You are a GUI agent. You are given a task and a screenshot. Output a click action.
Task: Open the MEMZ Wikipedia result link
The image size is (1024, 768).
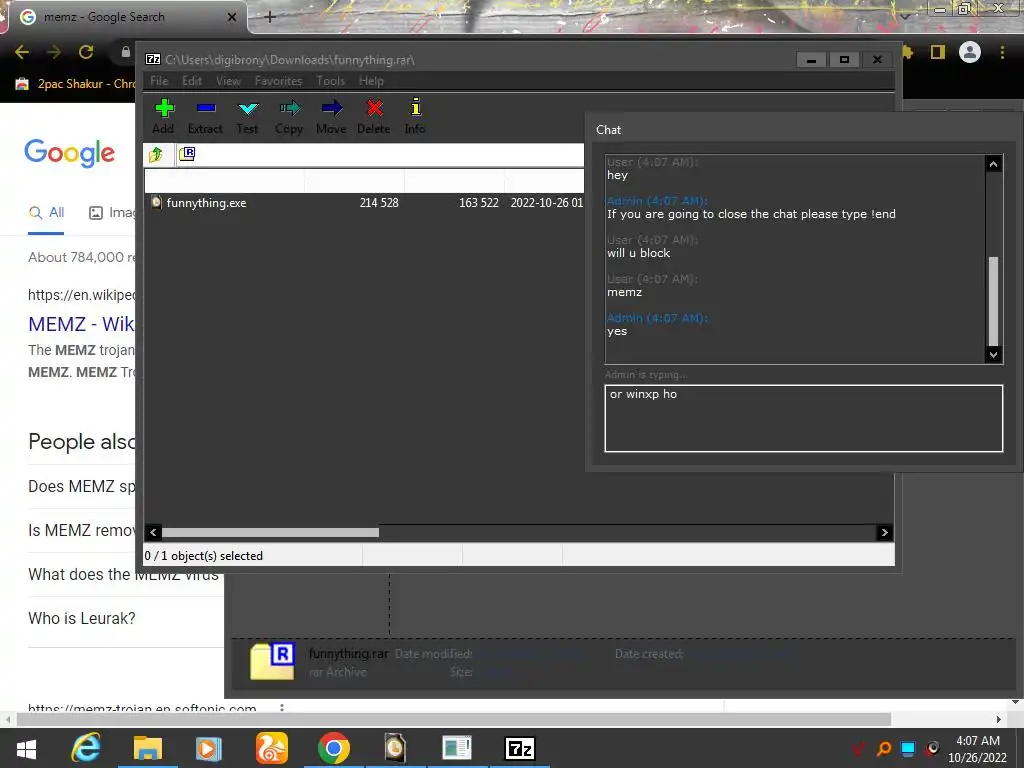(x=81, y=324)
